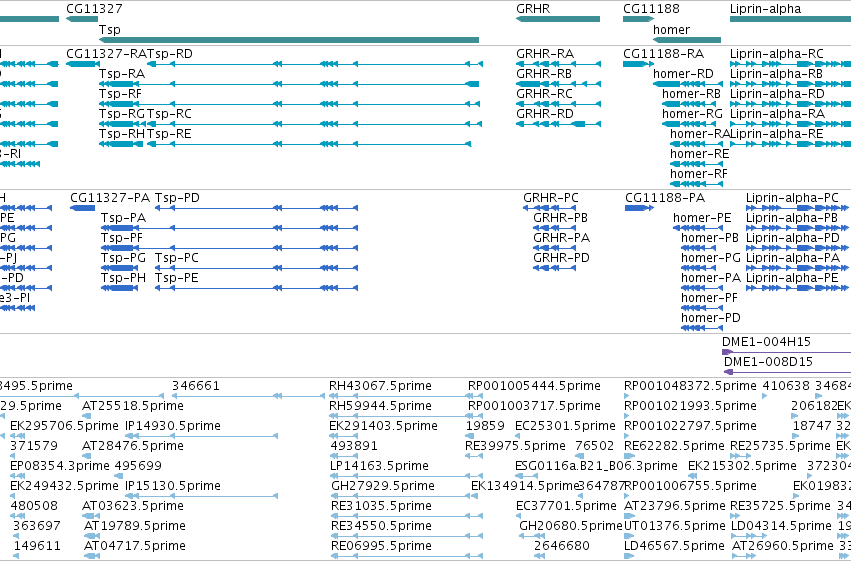Click transcript Liprin-alpha-RC
The image size is (851, 561).
coord(777,54)
